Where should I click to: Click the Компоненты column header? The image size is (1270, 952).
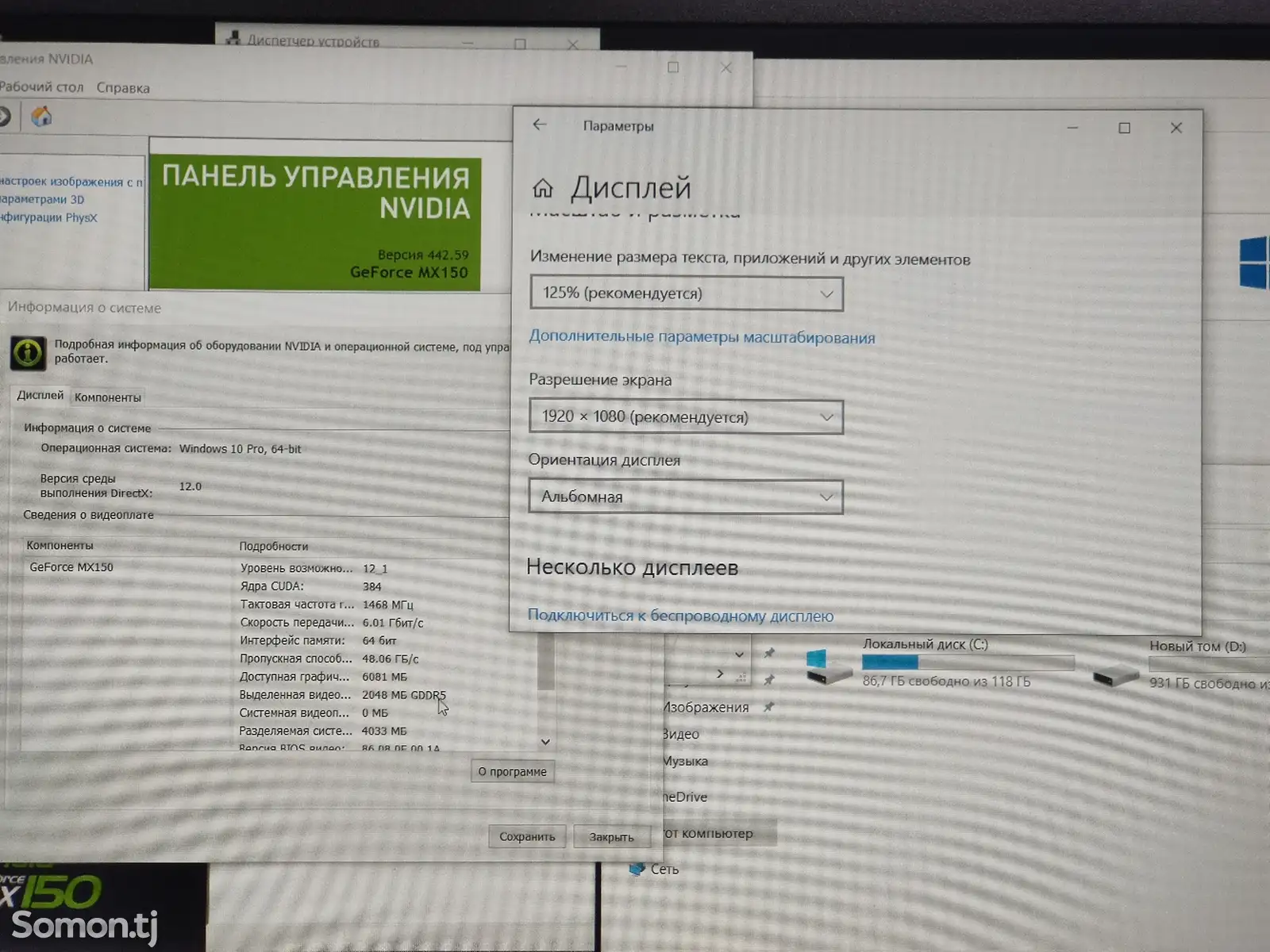(x=60, y=545)
